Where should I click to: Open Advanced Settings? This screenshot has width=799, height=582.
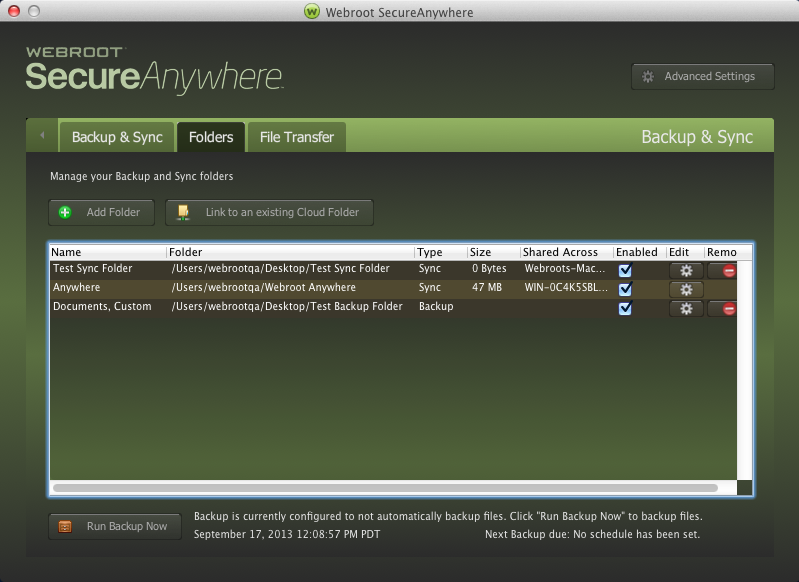click(x=703, y=76)
